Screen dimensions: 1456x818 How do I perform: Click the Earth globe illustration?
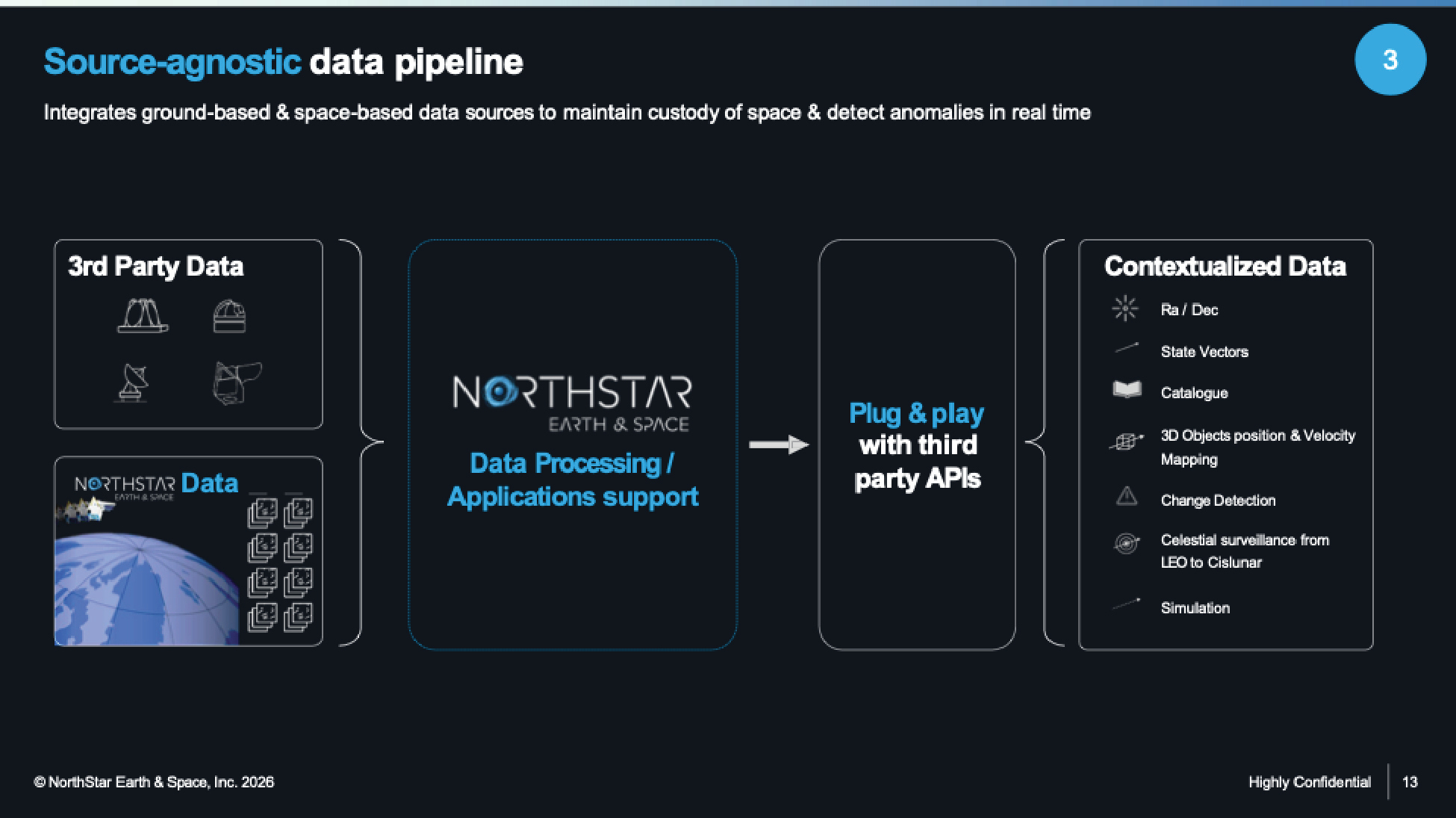coord(148,588)
